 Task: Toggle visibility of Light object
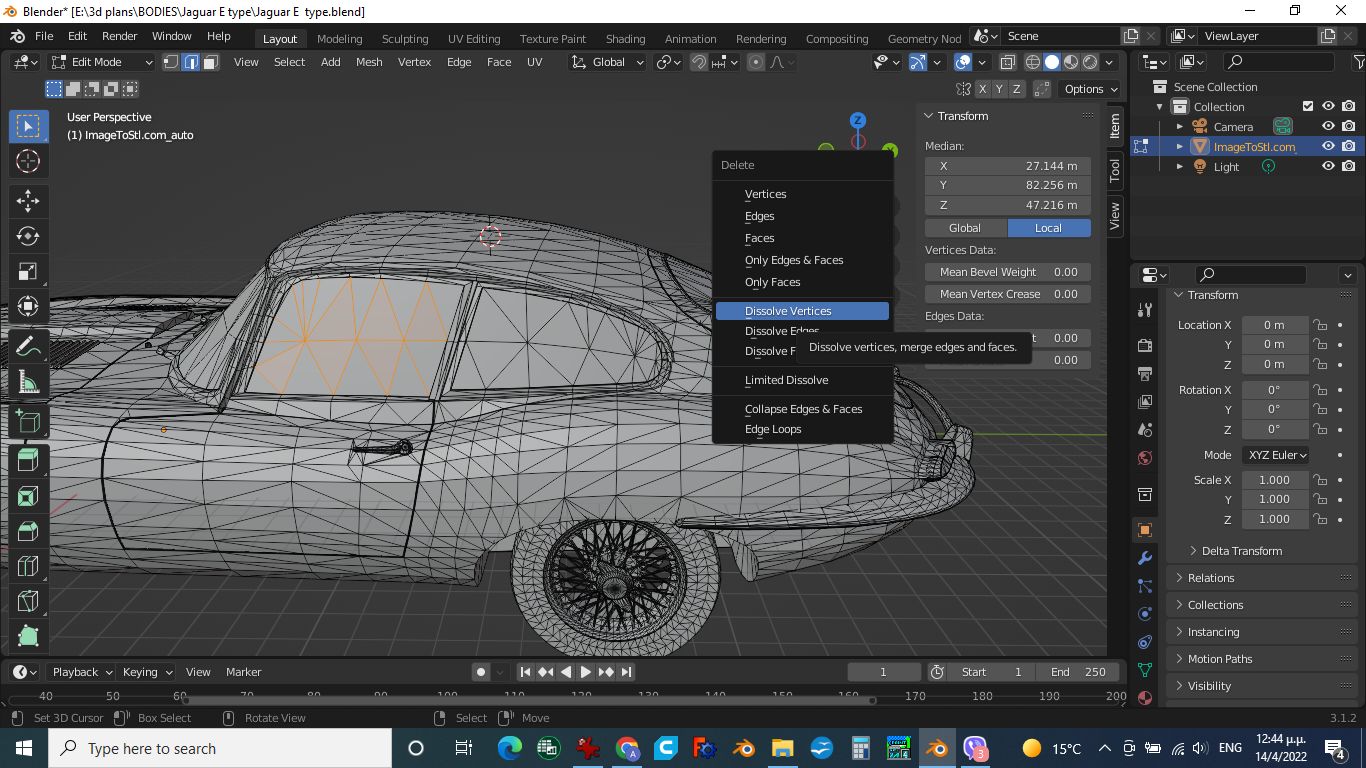[x=1328, y=167]
